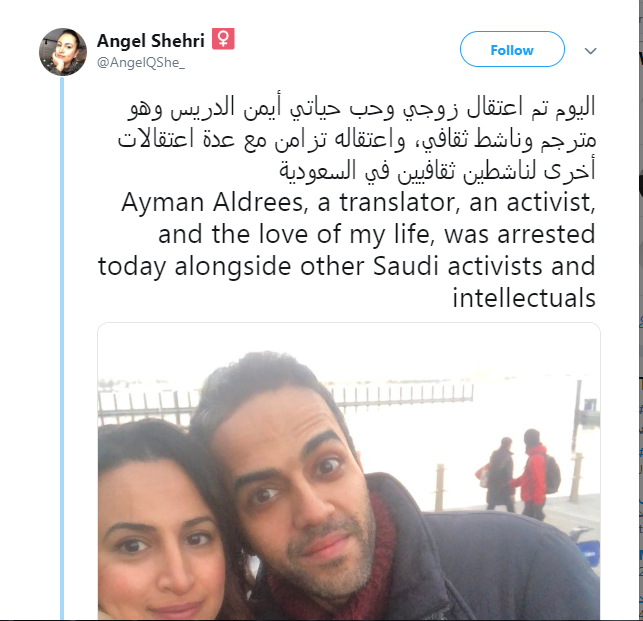Open the @AngelQShe_ handle link
This screenshot has height=621, width=643.
(x=141, y=62)
